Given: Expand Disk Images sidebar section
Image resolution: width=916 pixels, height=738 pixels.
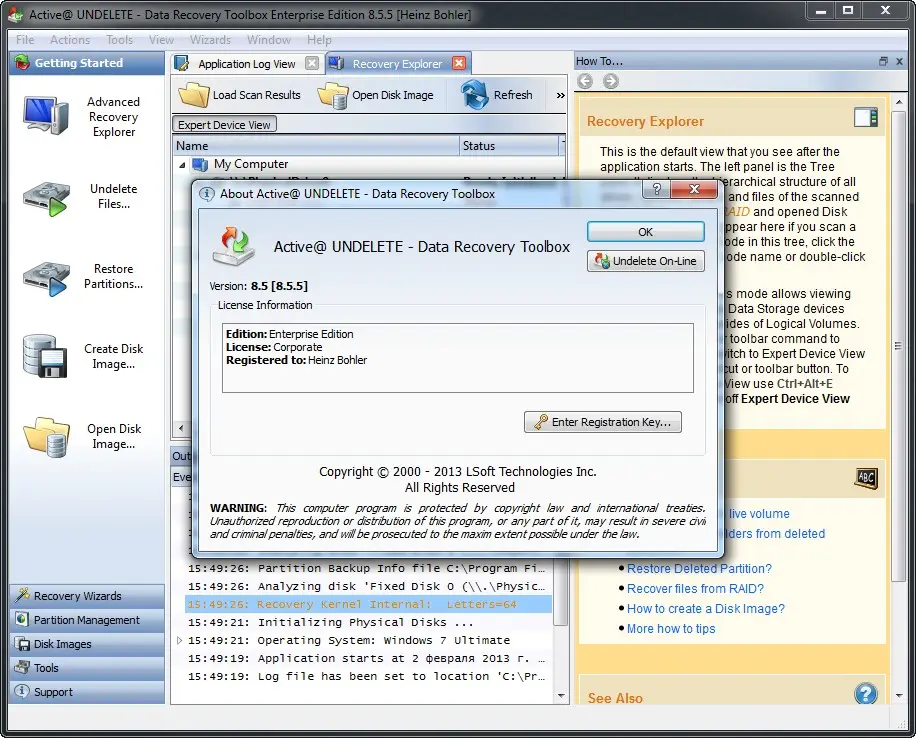Looking at the screenshot, I should click(x=86, y=644).
